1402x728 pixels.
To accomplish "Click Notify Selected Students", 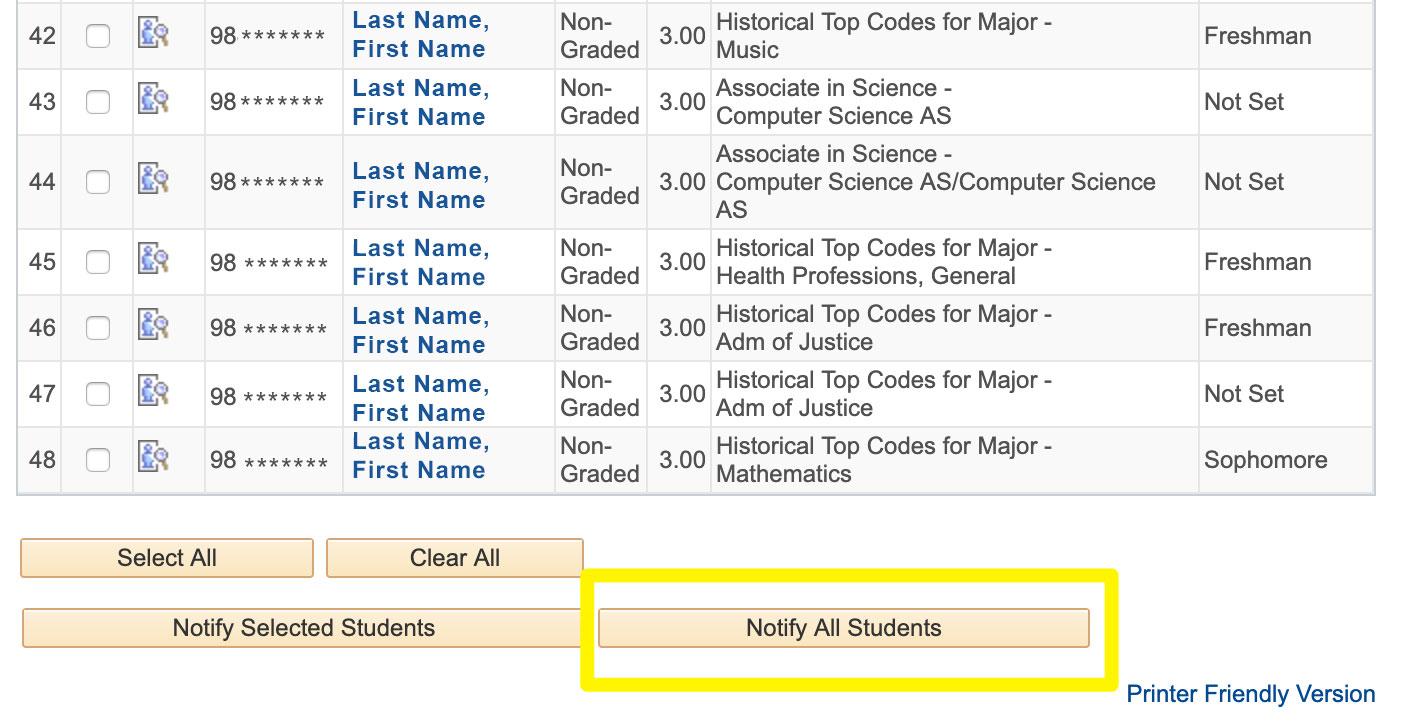I will click(x=303, y=628).
